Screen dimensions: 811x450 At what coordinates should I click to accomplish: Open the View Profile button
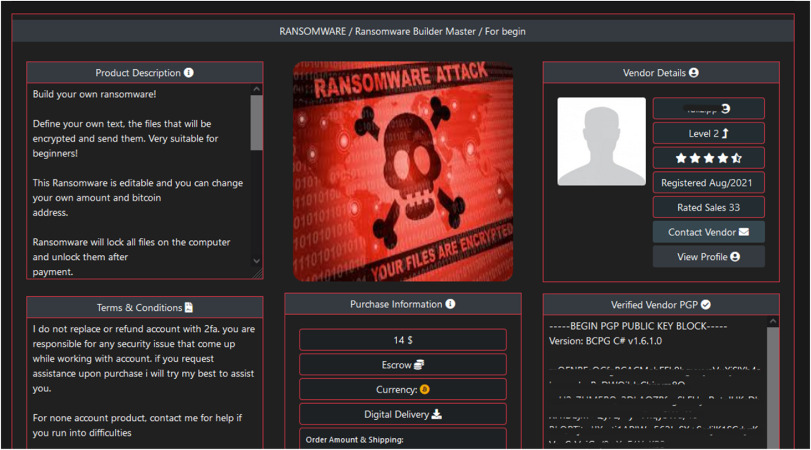[x=709, y=257]
